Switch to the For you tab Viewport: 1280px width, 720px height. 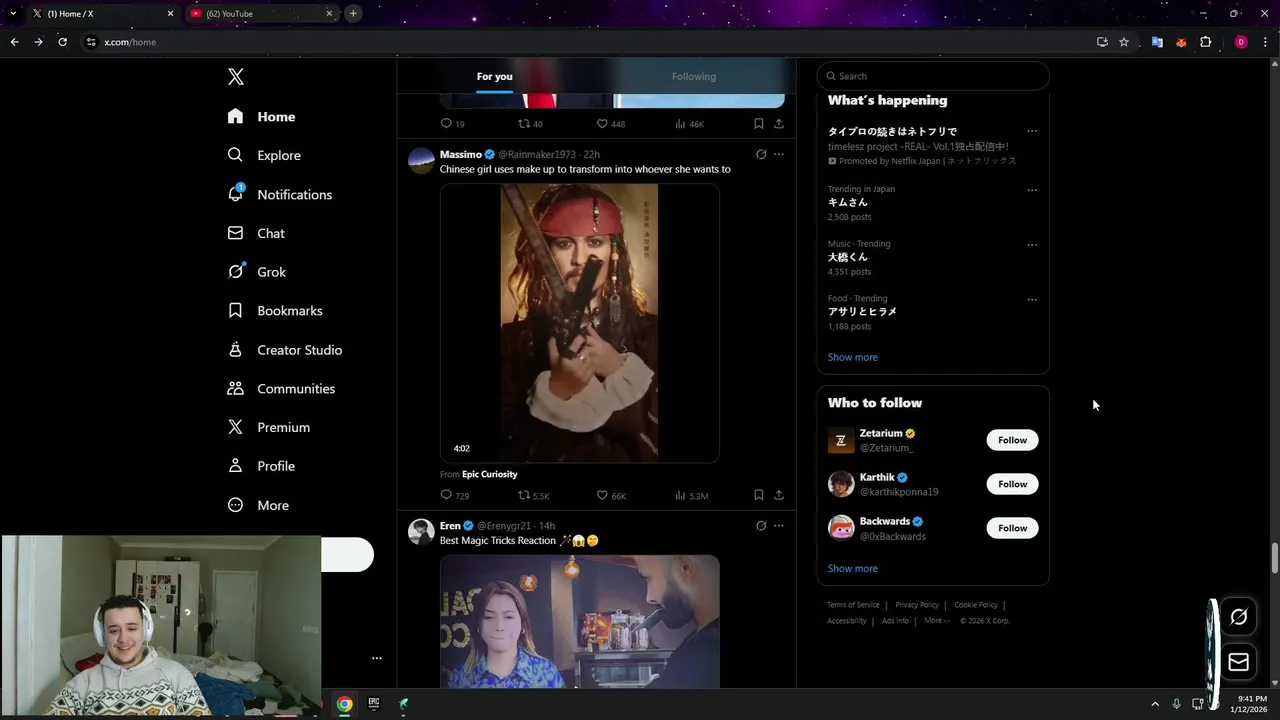494,76
